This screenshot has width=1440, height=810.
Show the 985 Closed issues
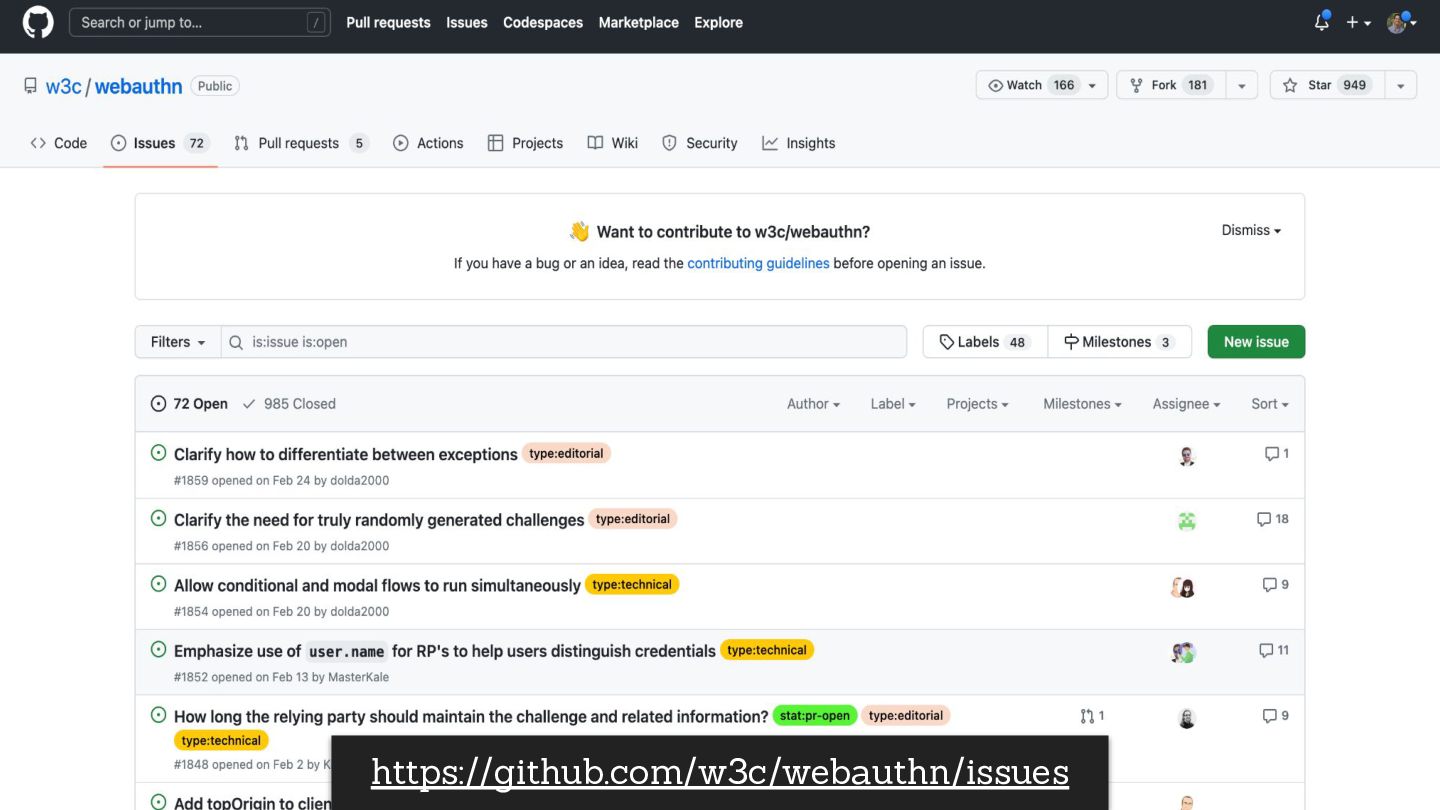(289, 404)
